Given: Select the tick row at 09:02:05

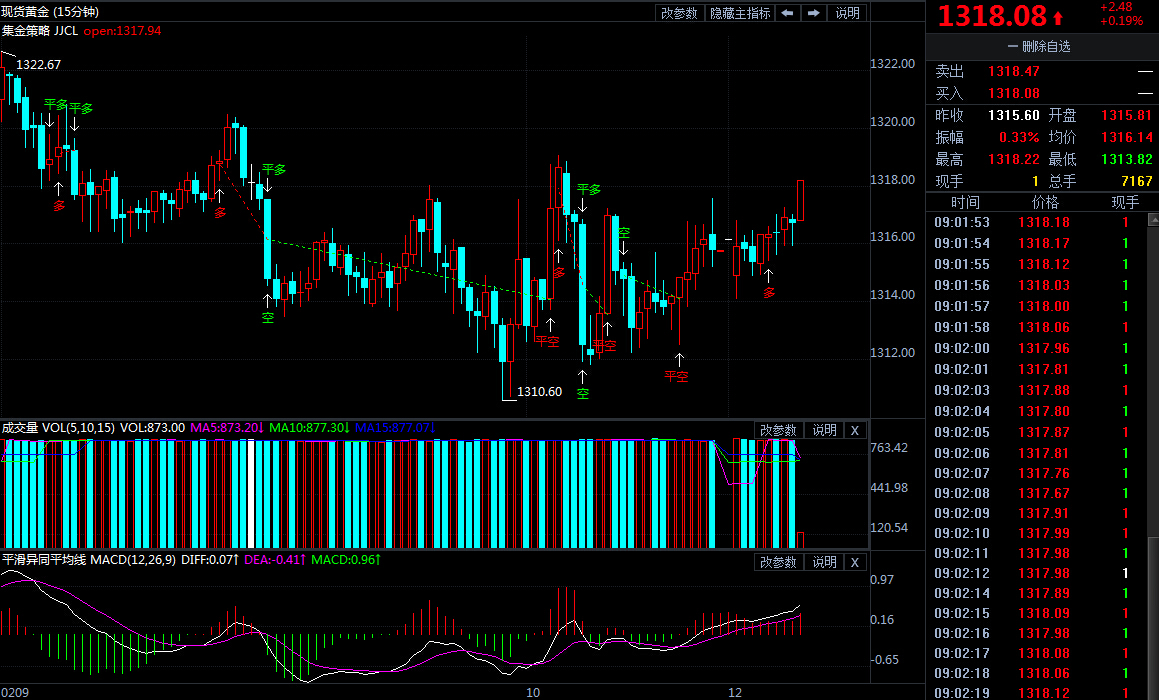Looking at the screenshot, I should pos(1036,432).
